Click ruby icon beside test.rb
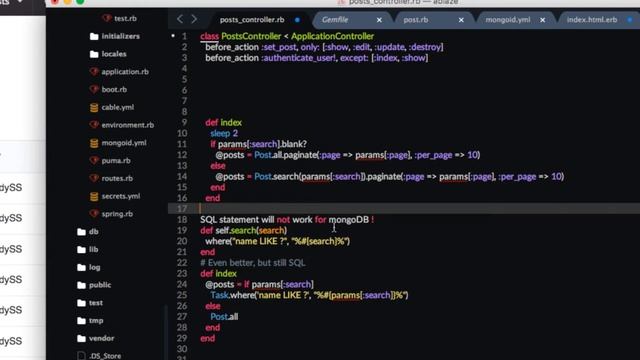 click(107, 18)
